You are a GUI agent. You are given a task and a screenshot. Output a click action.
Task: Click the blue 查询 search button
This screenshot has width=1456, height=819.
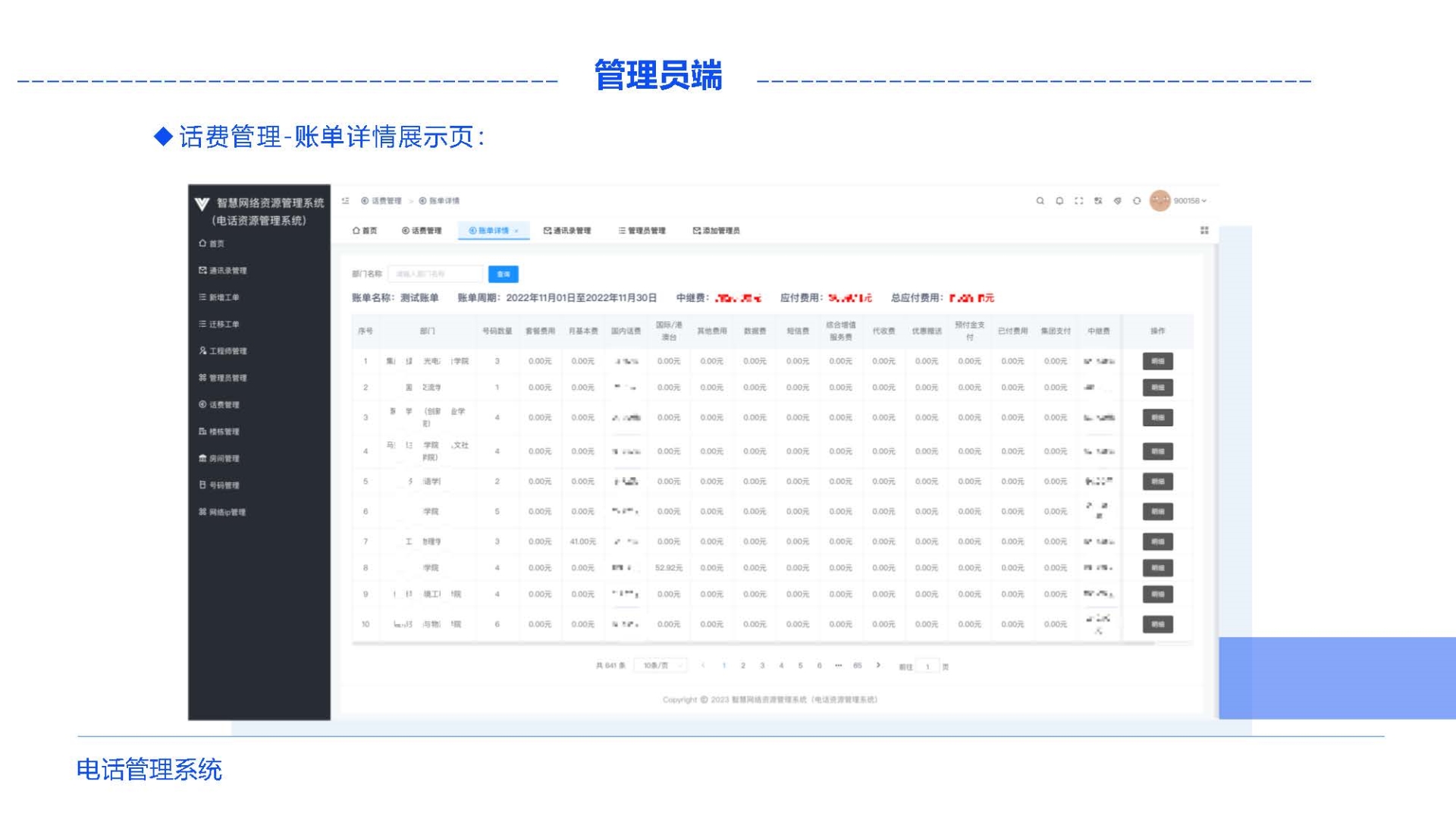click(503, 274)
